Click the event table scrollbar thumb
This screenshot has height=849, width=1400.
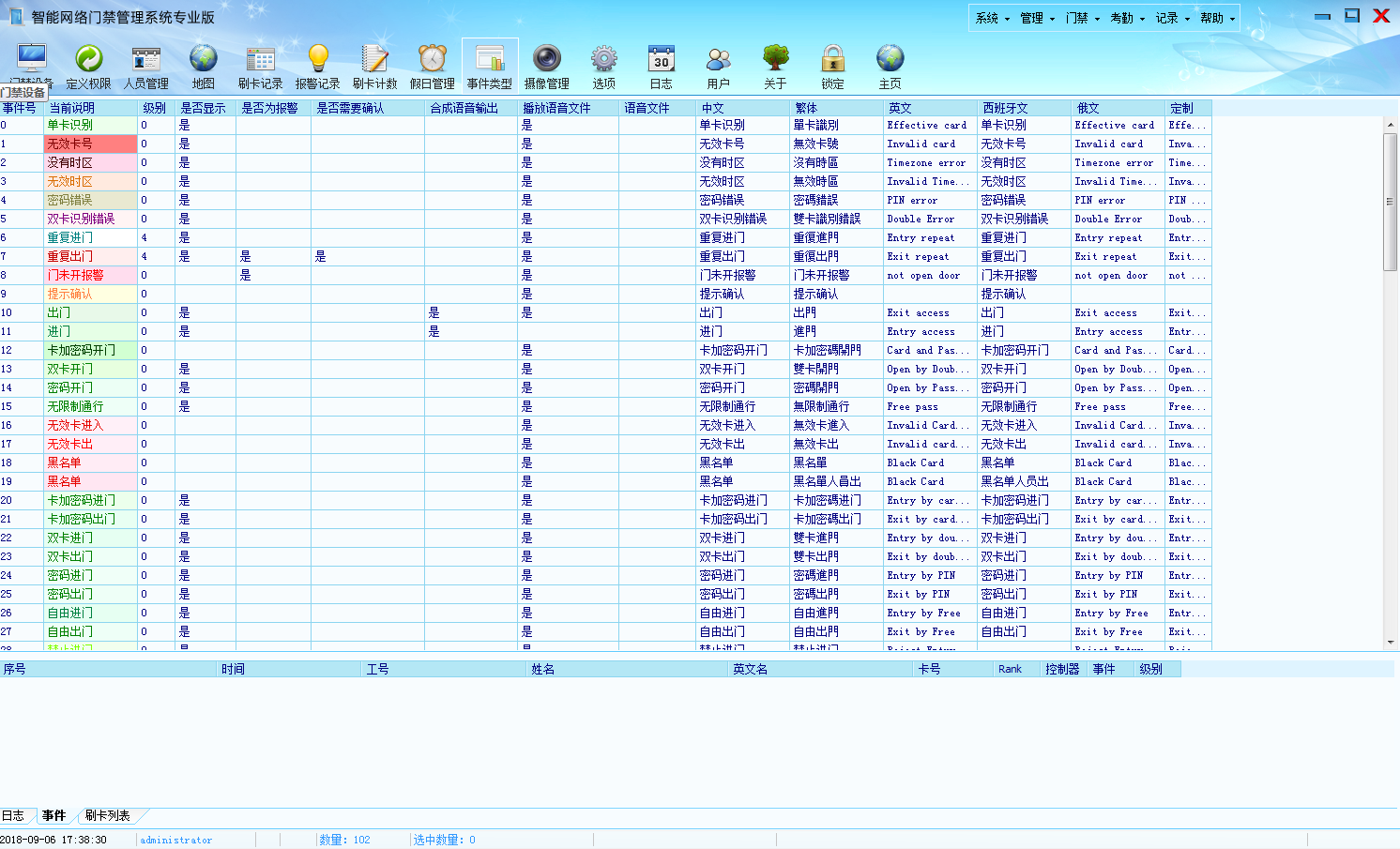click(1391, 202)
